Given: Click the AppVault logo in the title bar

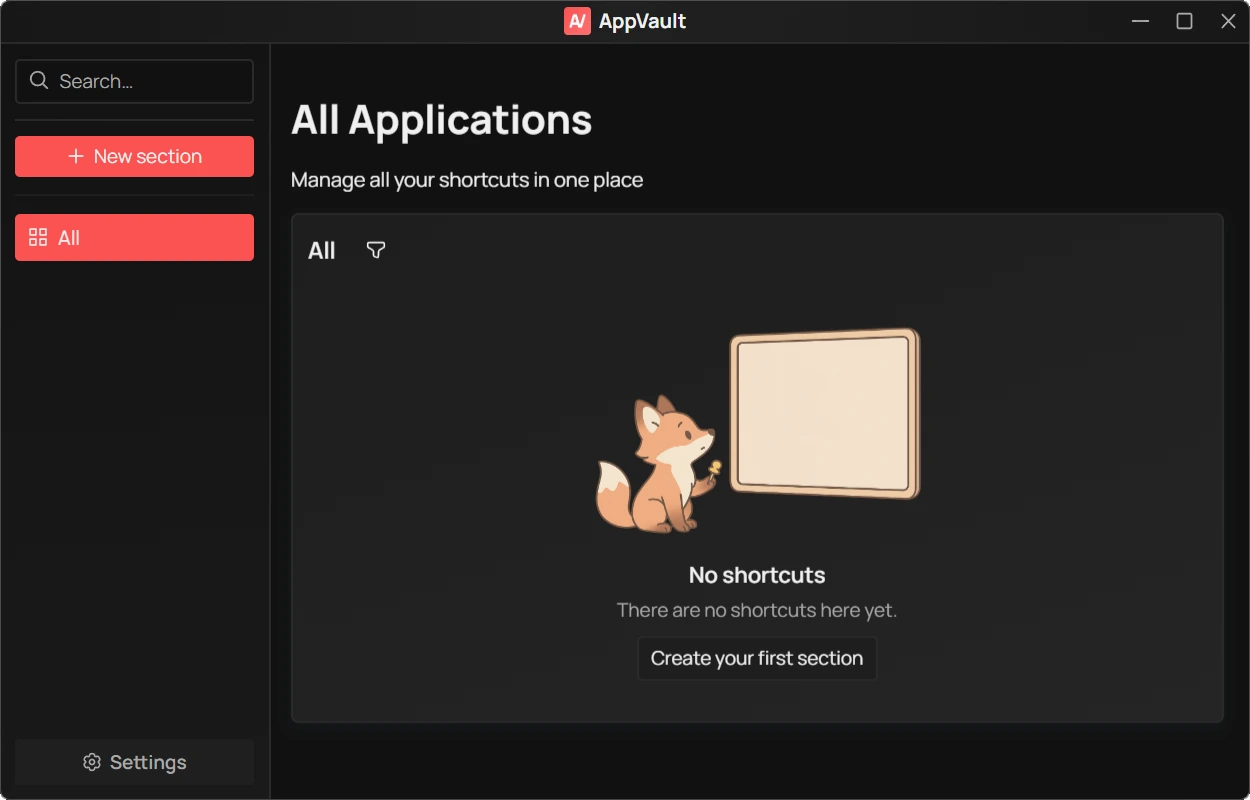Looking at the screenshot, I should point(577,20).
